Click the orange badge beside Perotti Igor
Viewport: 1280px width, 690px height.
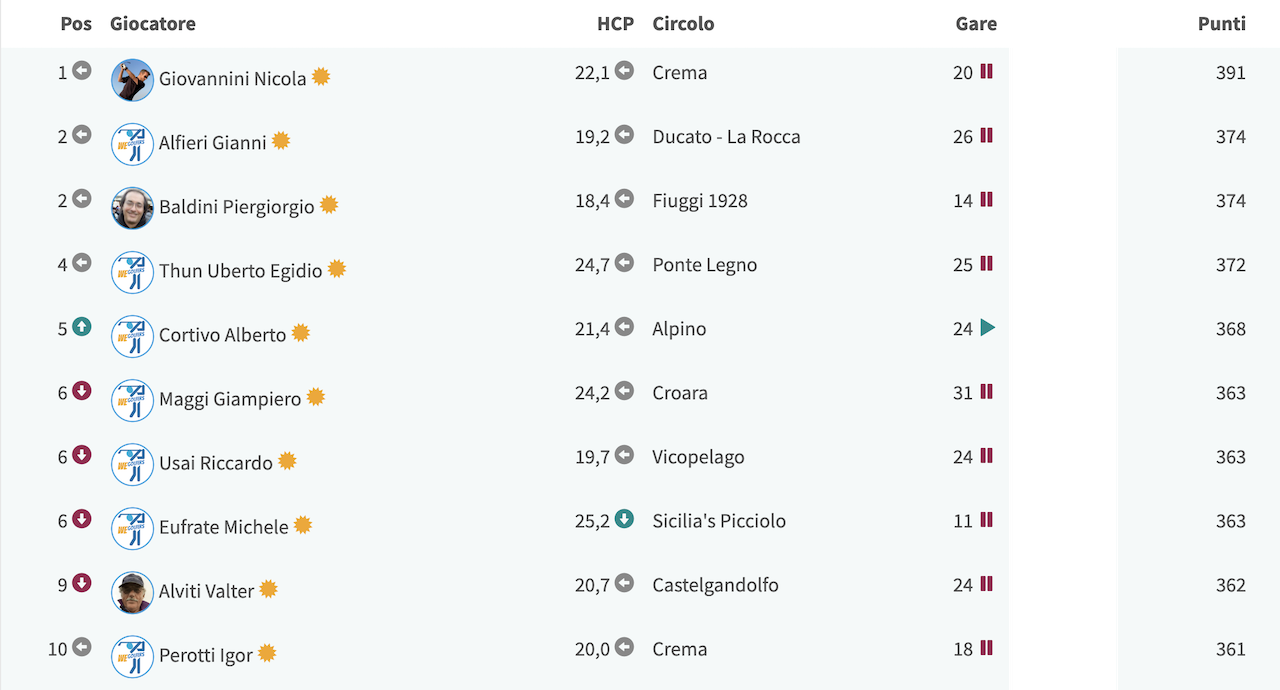click(x=267, y=653)
